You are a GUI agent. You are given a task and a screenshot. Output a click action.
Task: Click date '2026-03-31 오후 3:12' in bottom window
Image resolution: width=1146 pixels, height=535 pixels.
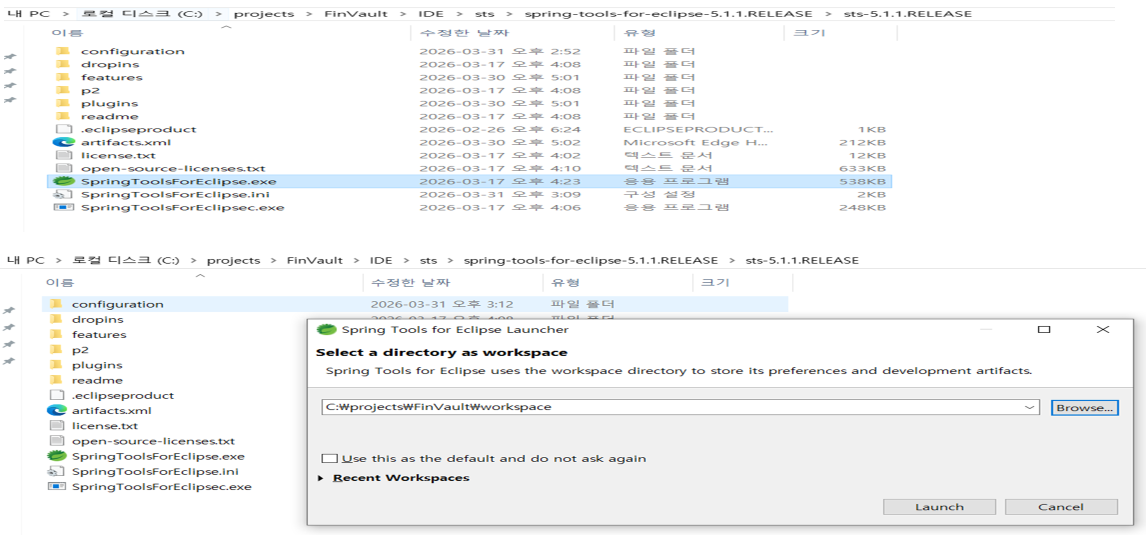pos(440,304)
